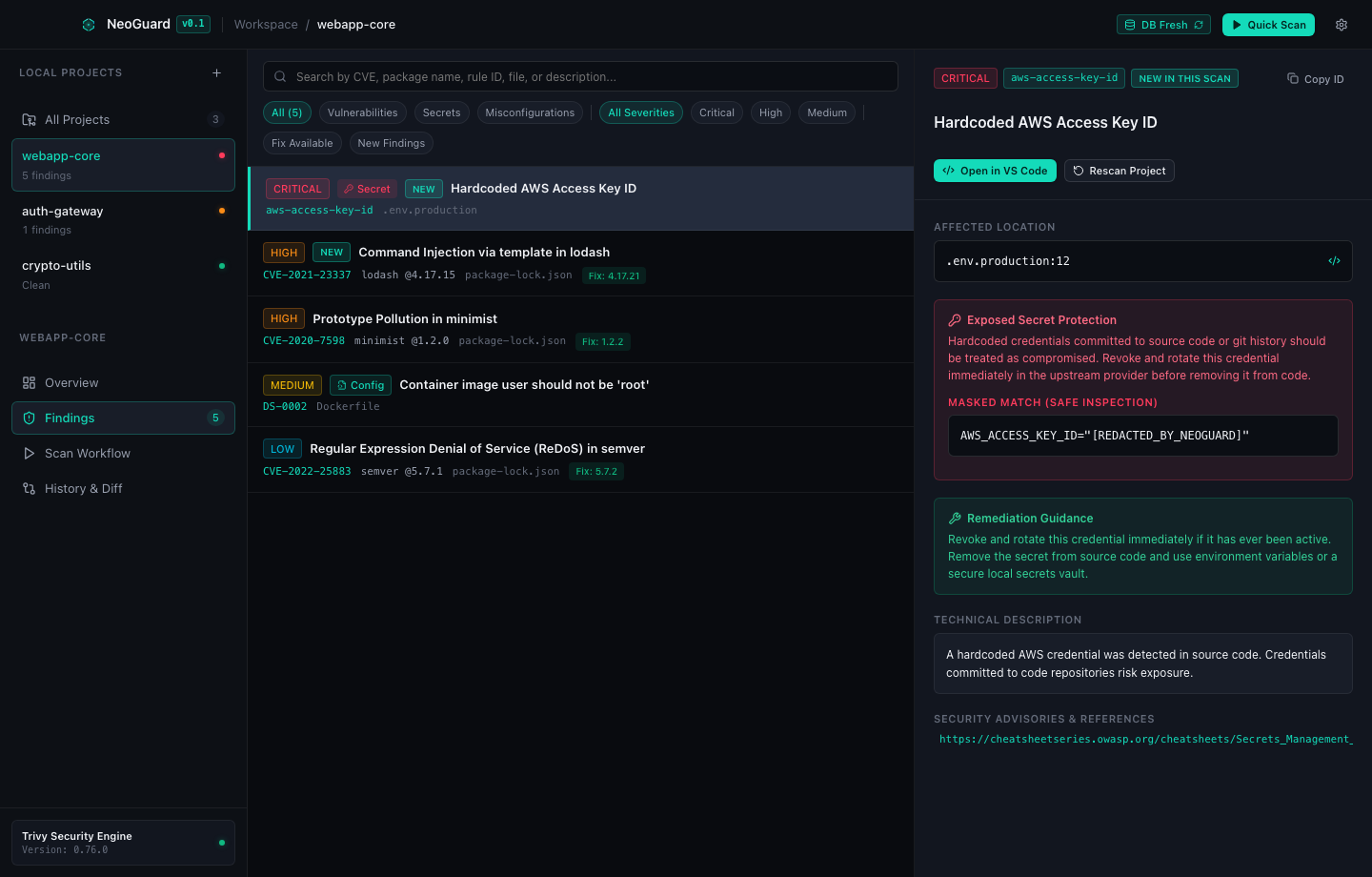Add a new local project with plus icon
The image size is (1372, 877).
pyautogui.click(x=216, y=72)
